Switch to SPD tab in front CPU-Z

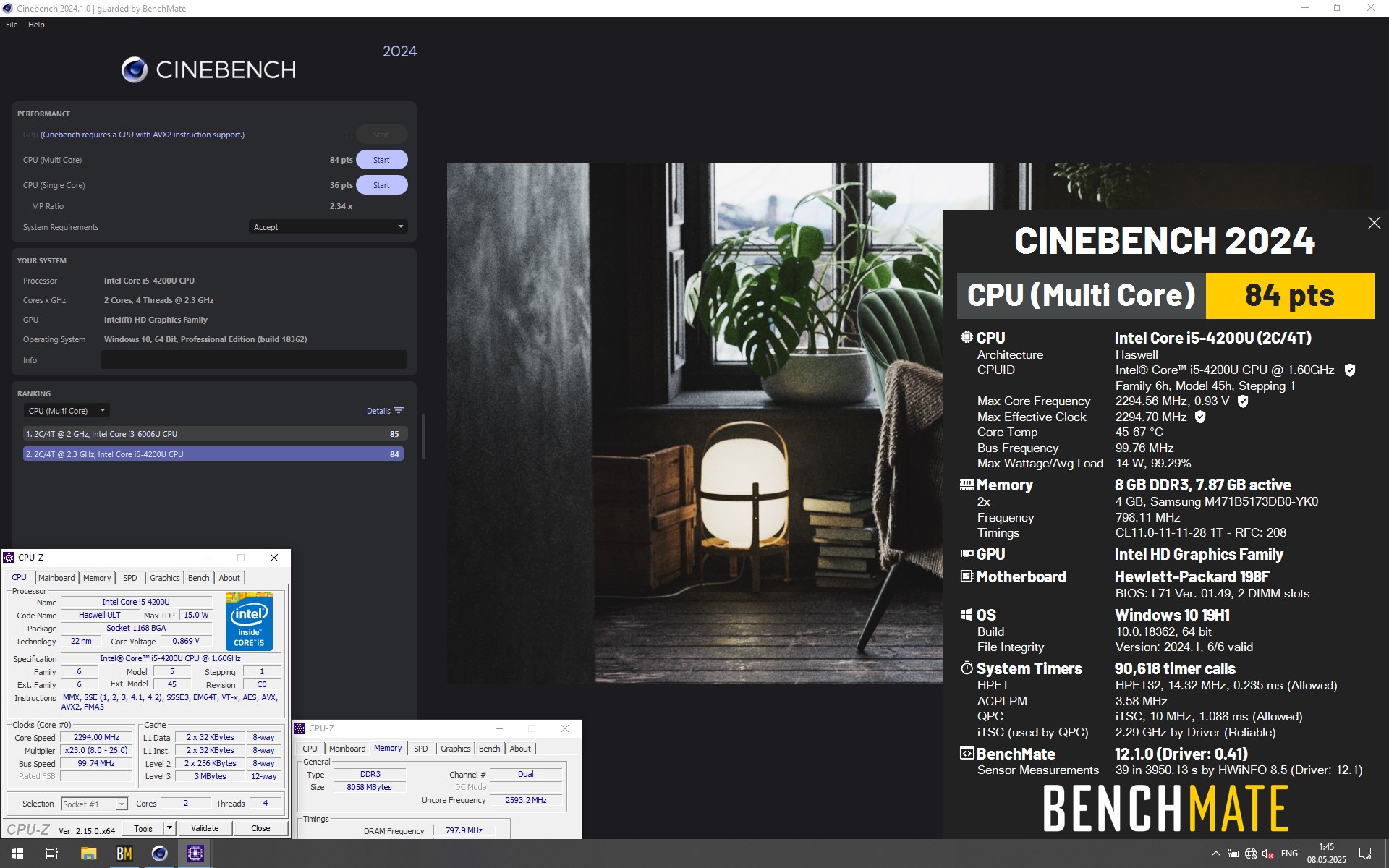coord(130,578)
